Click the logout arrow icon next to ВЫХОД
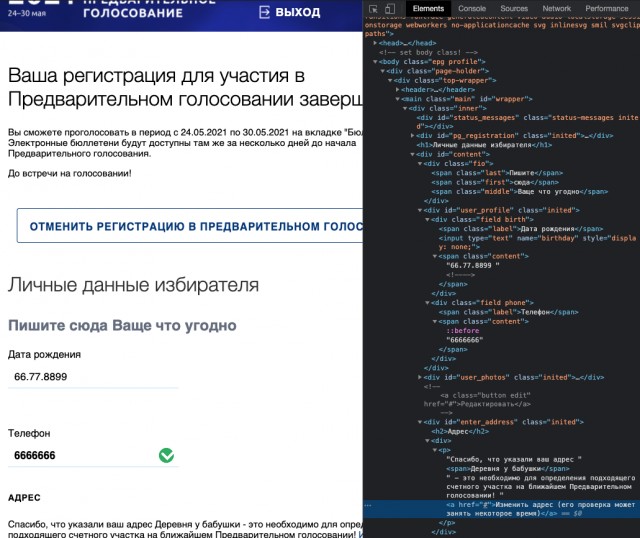The width and height of the screenshot is (640, 538). click(x=264, y=12)
